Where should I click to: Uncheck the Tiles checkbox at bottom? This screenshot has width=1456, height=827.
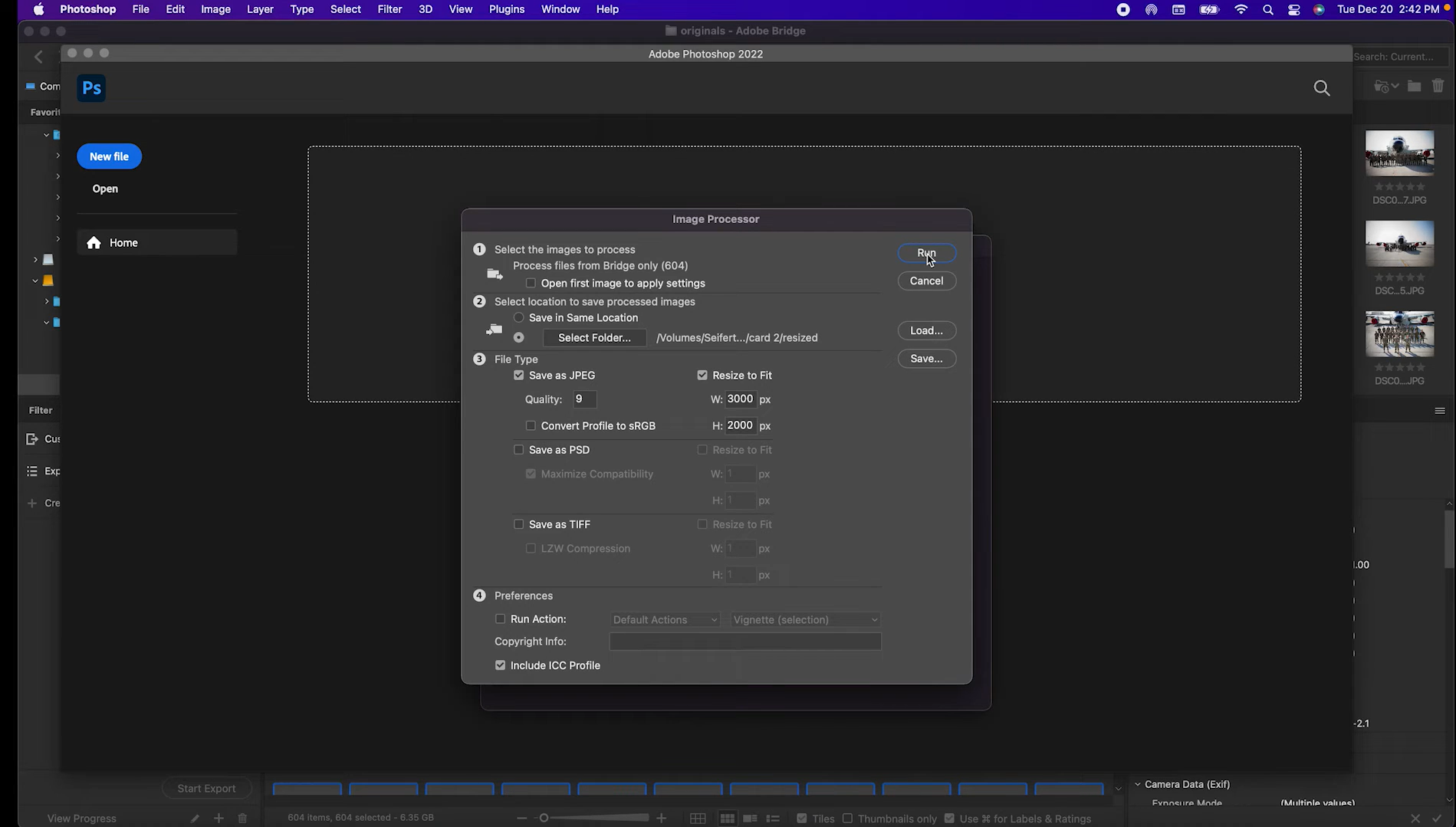click(x=801, y=818)
